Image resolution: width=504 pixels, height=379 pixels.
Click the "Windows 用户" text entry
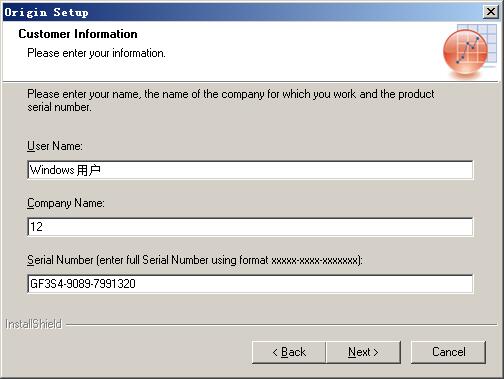pyautogui.click(x=65, y=170)
